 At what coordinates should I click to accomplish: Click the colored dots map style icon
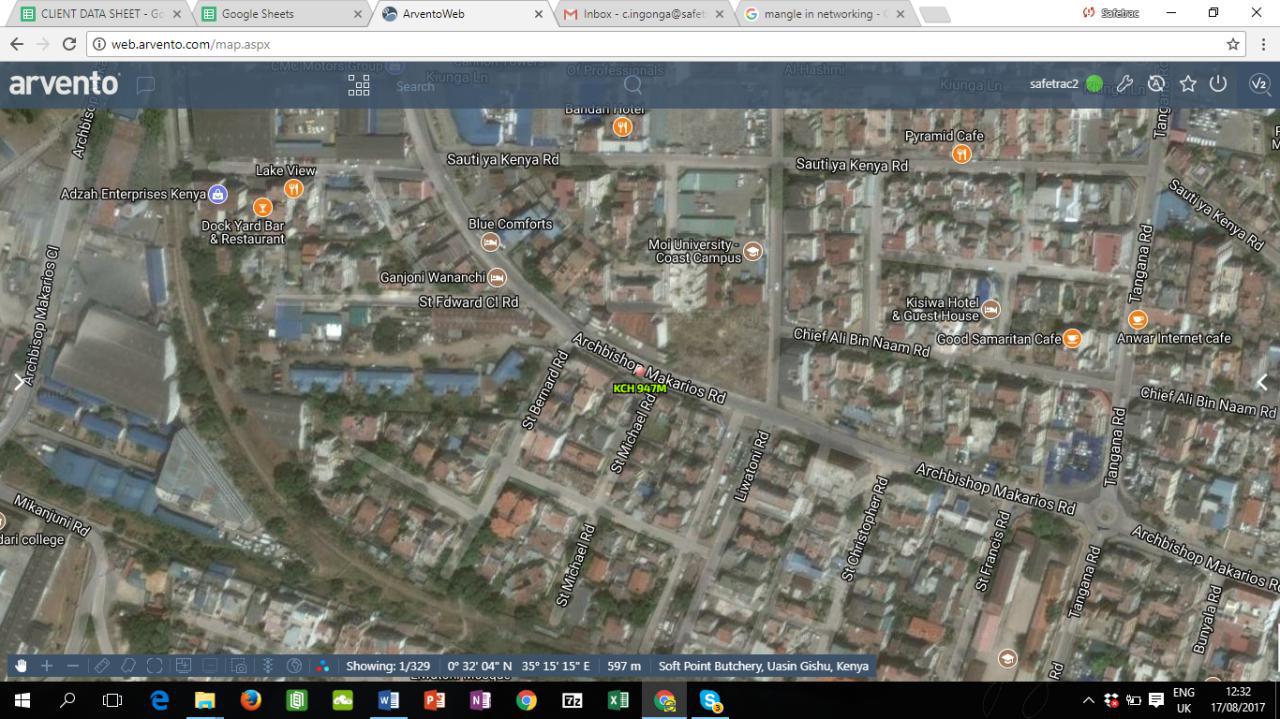point(322,666)
